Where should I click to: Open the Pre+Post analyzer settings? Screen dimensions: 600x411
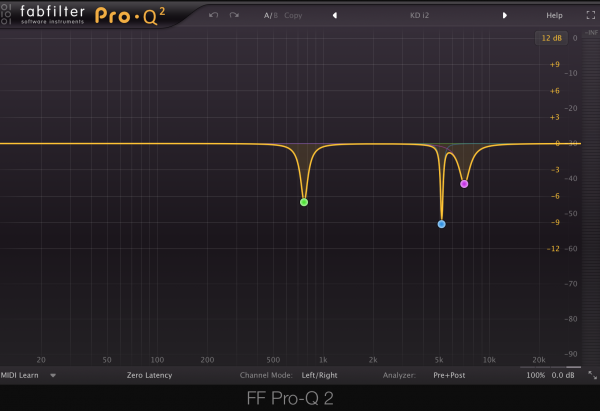click(x=449, y=375)
